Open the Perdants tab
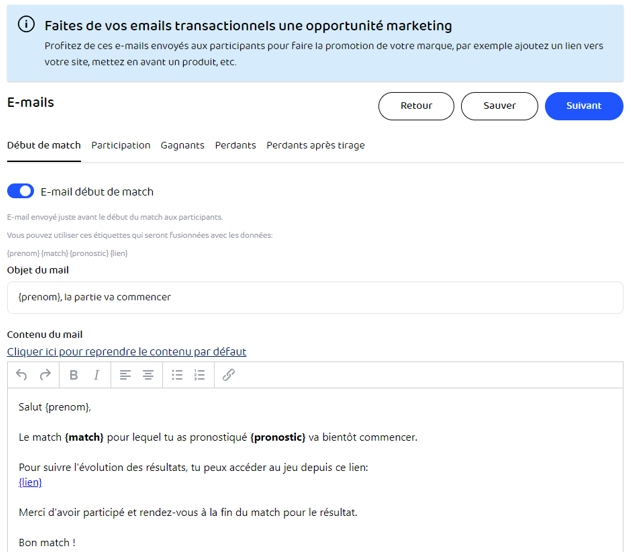 (x=235, y=145)
